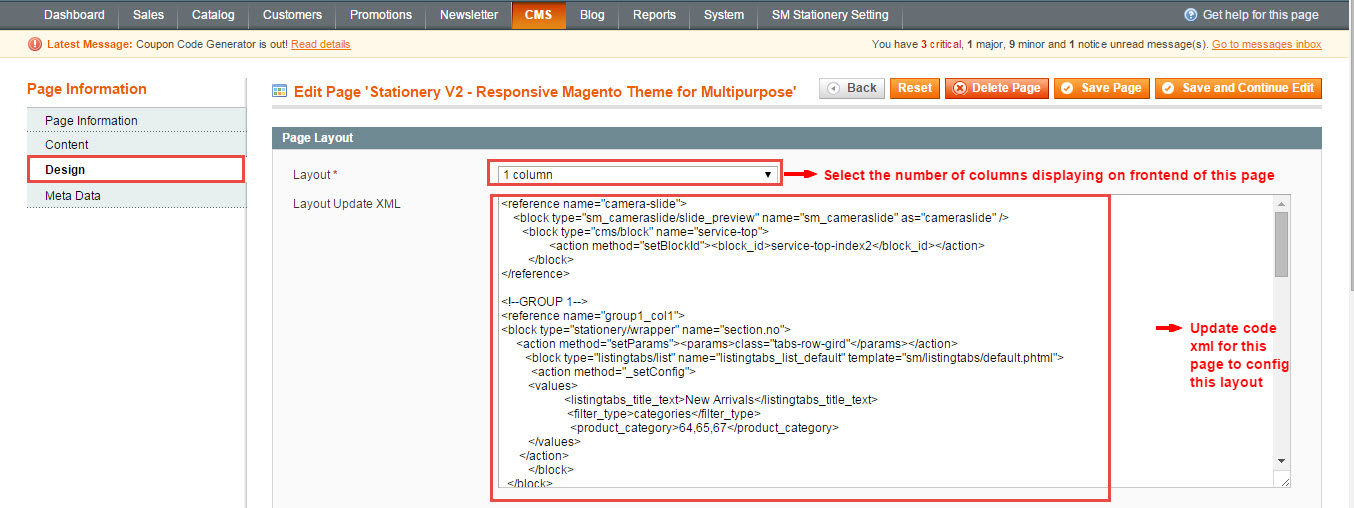Select Page Information tab in sidebar
The image size is (1354, 508).
click(x=136, y=121)
